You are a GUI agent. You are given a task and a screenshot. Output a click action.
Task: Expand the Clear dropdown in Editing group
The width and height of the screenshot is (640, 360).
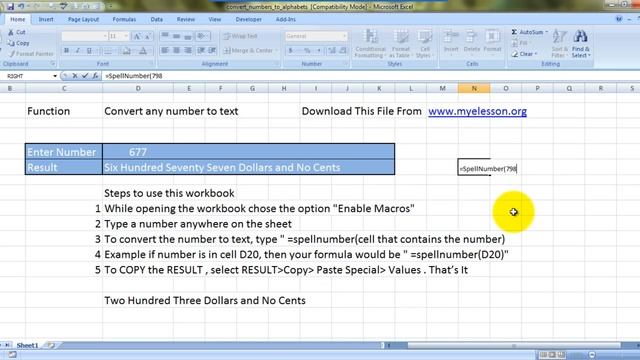(x=536, y=54)
